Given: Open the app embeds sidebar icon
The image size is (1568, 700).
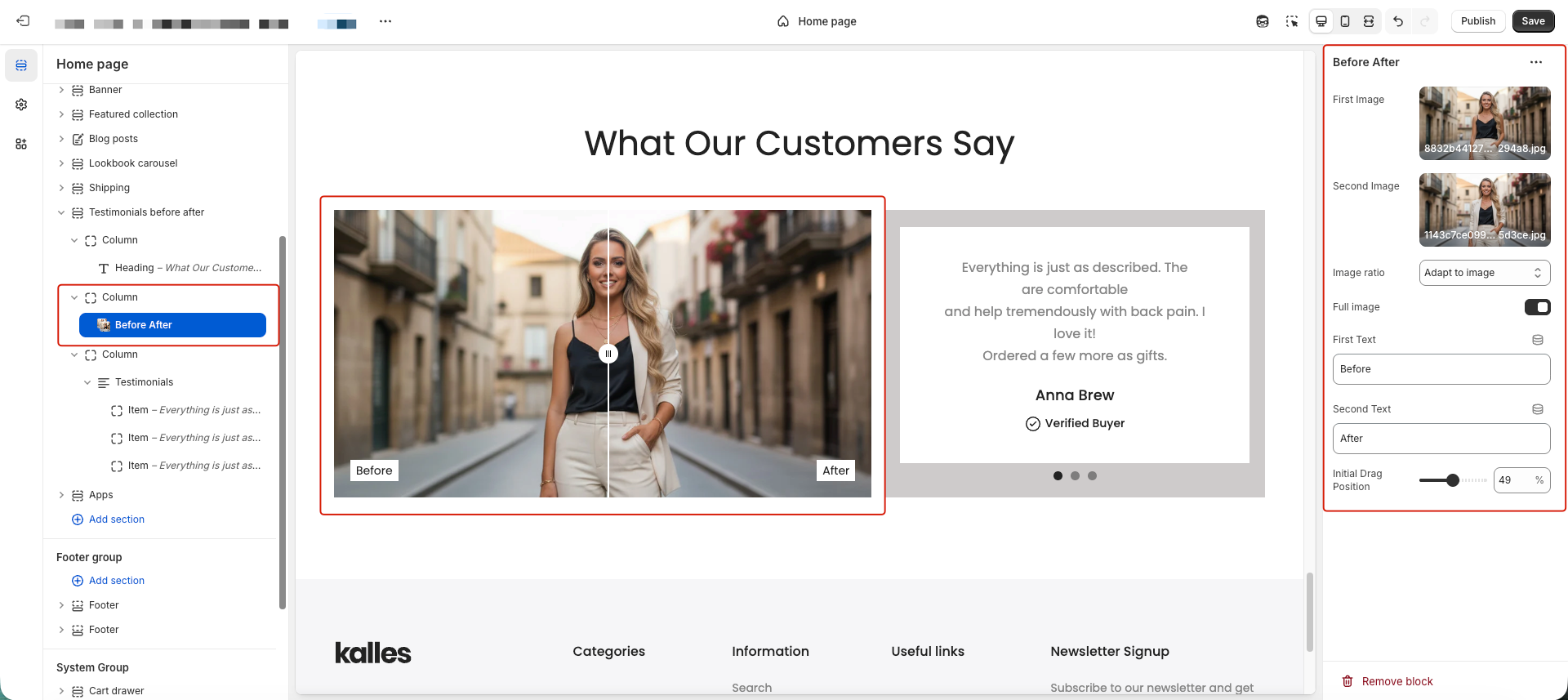Looking at the screenshot, I should point(21,144).
